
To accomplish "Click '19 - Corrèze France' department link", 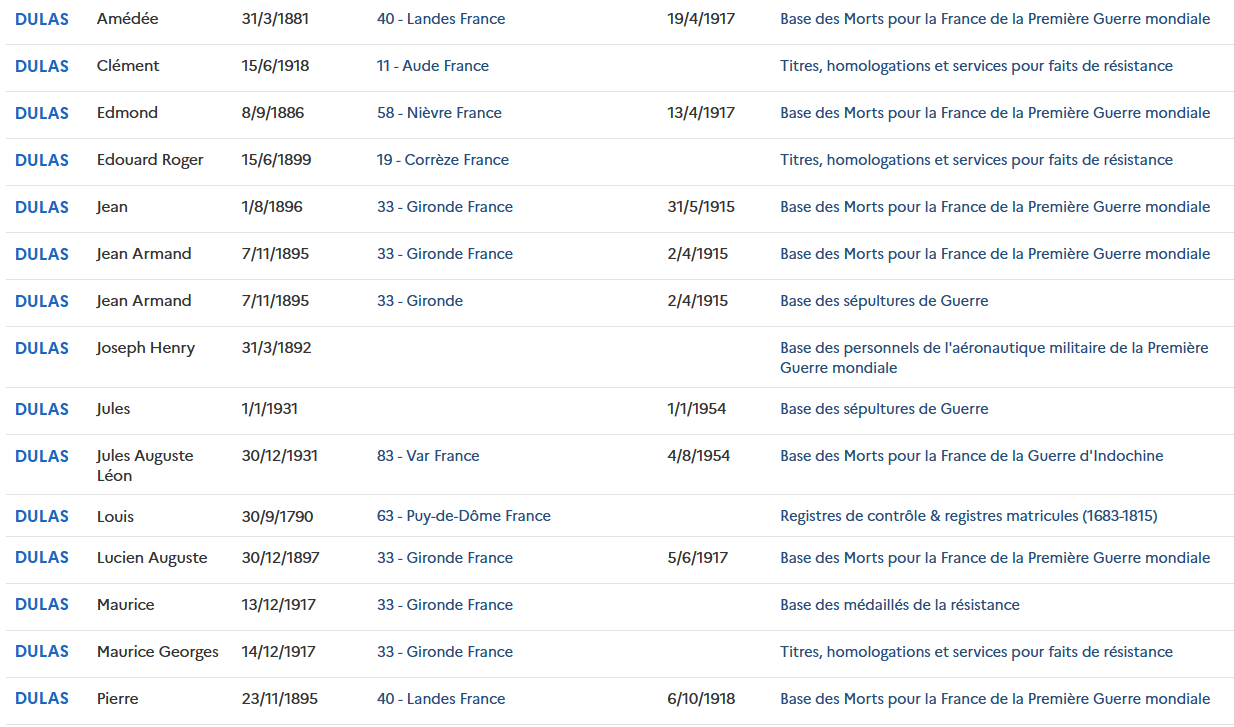I will coord(443,160).
